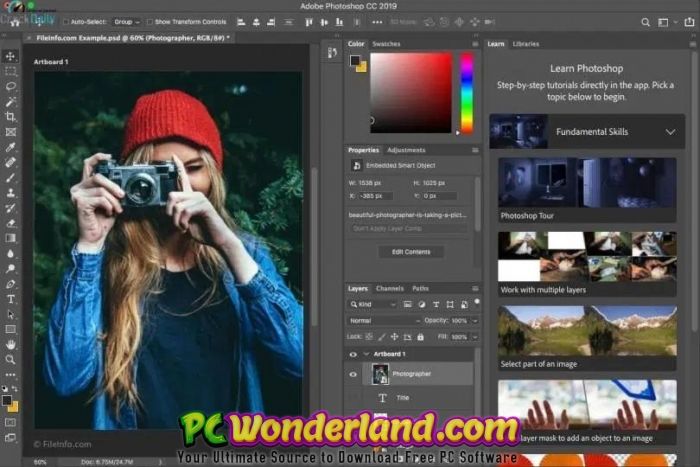This screenshot has height=467, width=700.
Task: Toggle the layer filter on/off switch
Action: point(477,302)
